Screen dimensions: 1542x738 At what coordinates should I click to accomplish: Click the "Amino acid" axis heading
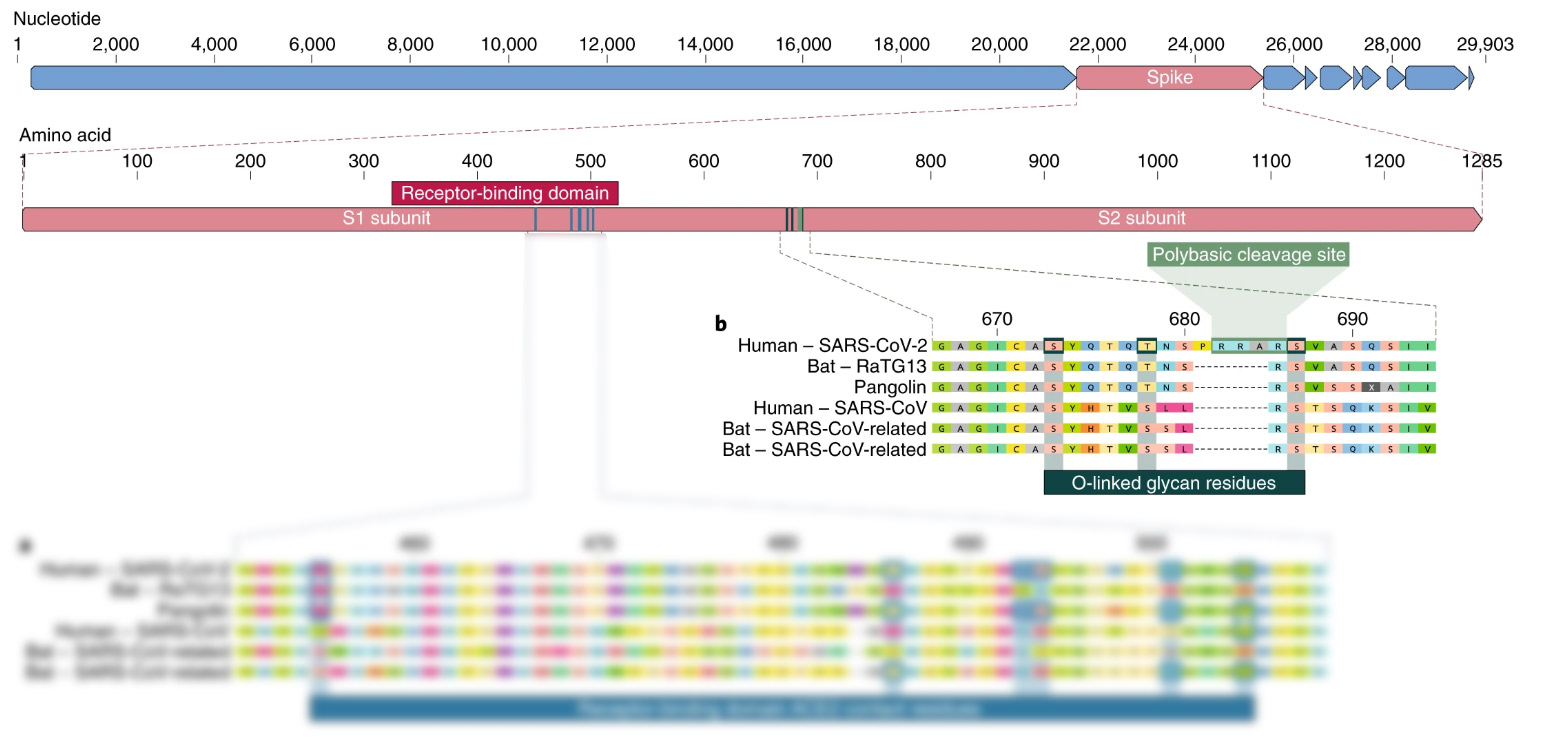tap(65, 134)
